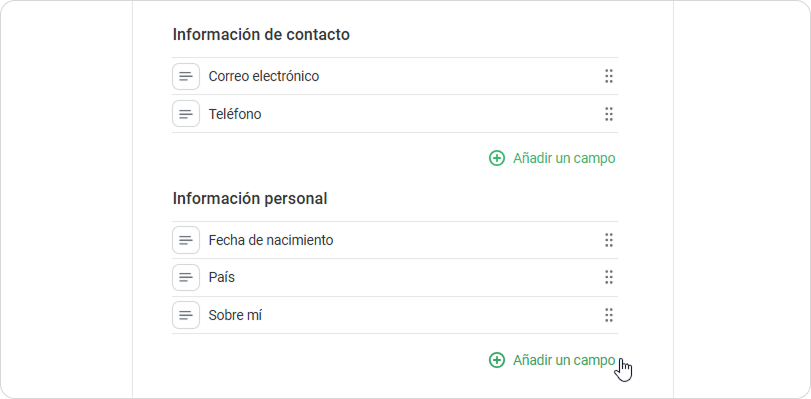This screenshot has width=811, height=399.
Task: Add a field to Información de contacto
Action: click(552, 158)
